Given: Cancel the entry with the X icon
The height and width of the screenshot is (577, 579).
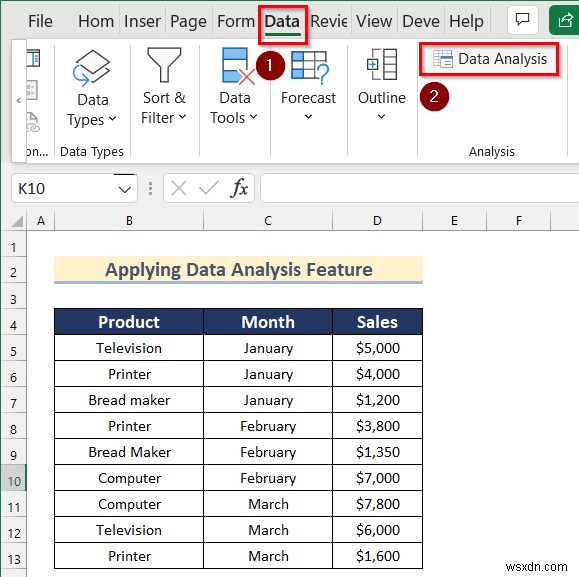Looking at the screenshot, I should tap(179, 188).
